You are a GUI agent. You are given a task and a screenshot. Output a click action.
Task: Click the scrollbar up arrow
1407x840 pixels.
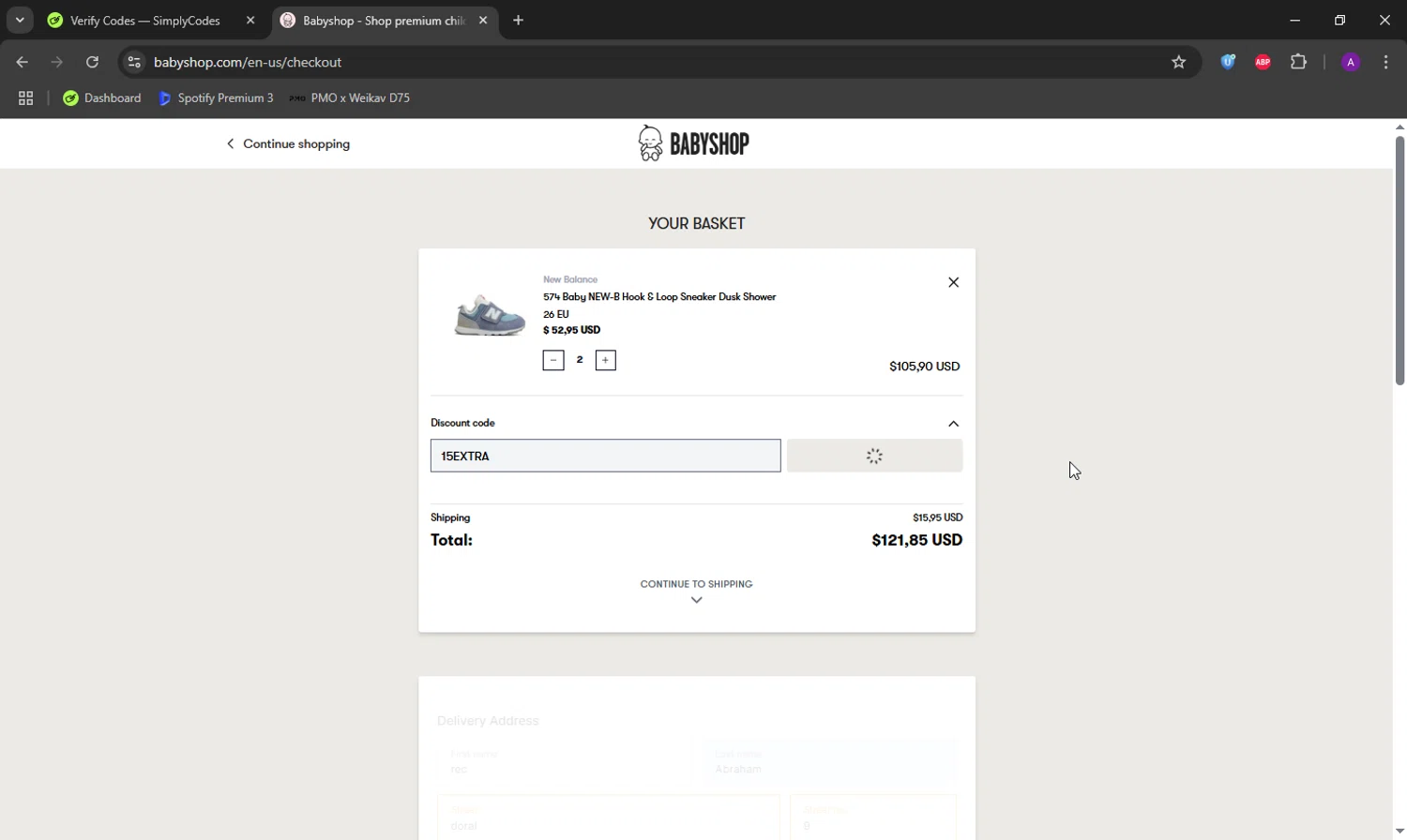coord(1399,127)
